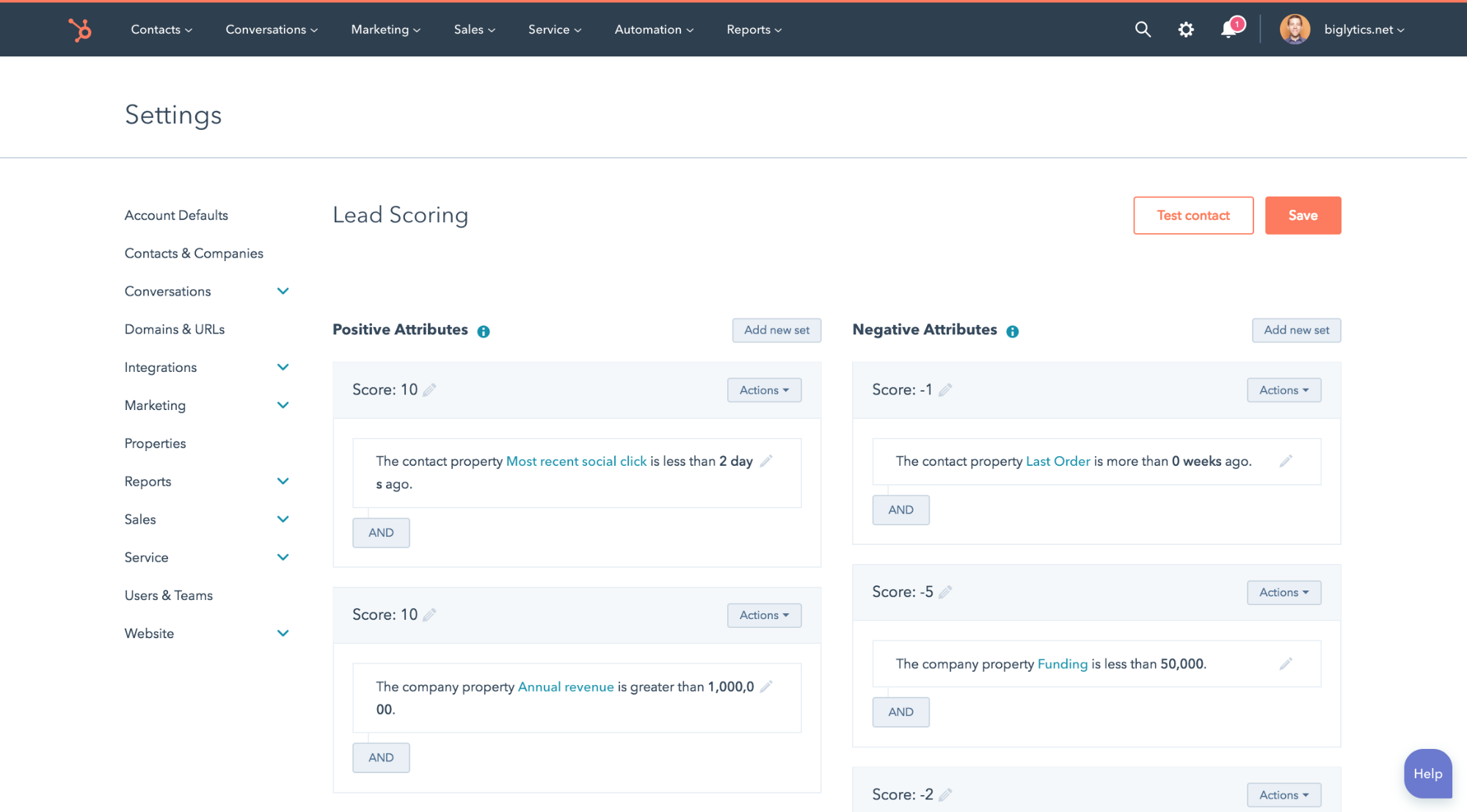Expand Marketing settings dropdown
Viewport: 1467px width, 812px height.
click(283, 405)
